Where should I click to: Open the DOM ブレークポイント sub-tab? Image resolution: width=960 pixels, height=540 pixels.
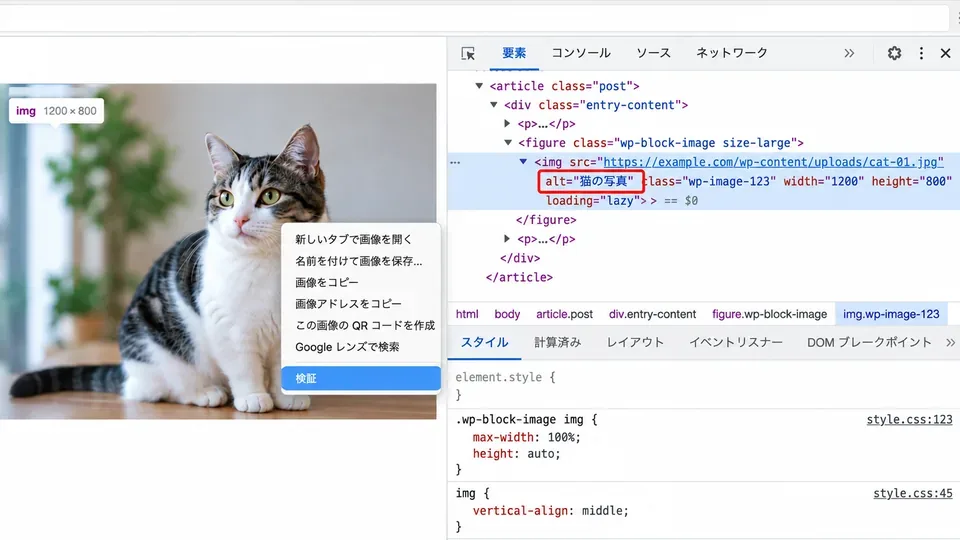point(869,342)
